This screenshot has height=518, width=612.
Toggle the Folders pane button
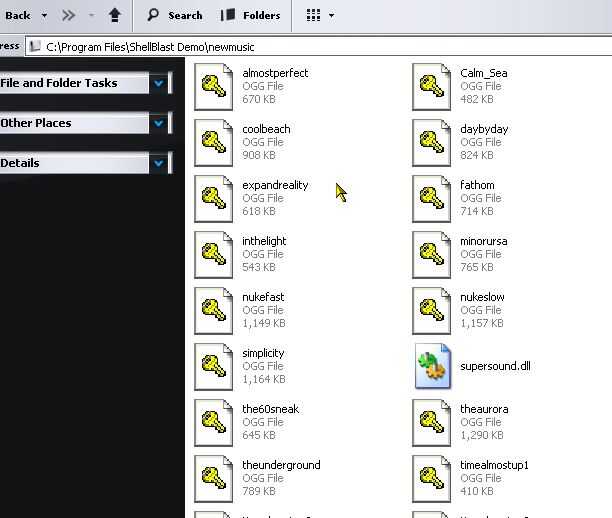250,16
